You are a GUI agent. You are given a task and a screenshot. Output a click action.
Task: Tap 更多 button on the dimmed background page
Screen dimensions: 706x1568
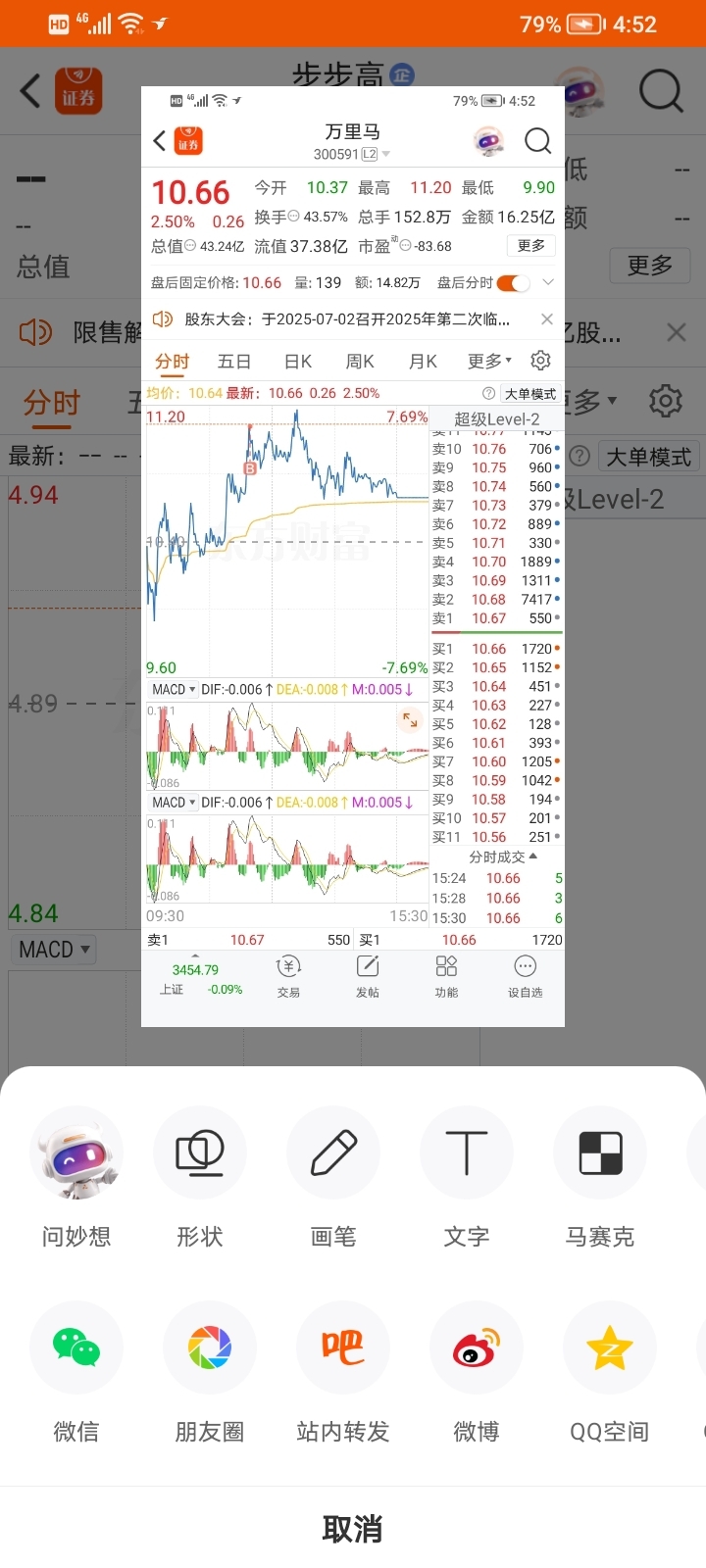pos(650,266)
